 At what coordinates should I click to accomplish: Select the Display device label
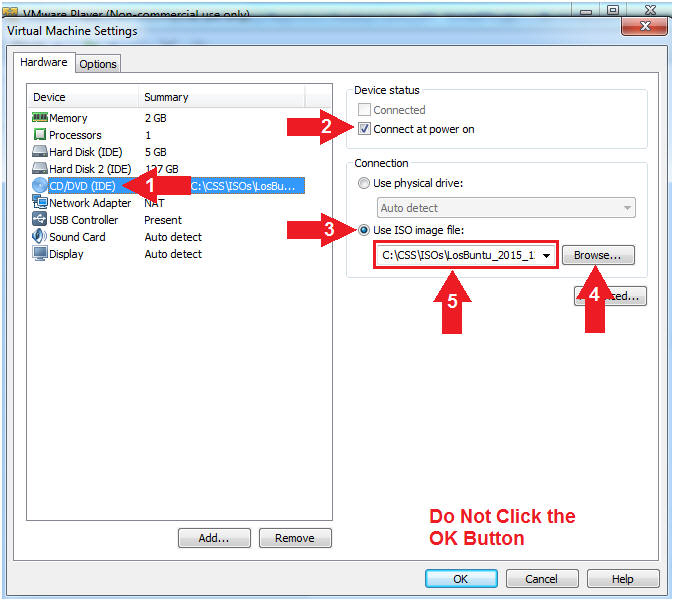66,254
